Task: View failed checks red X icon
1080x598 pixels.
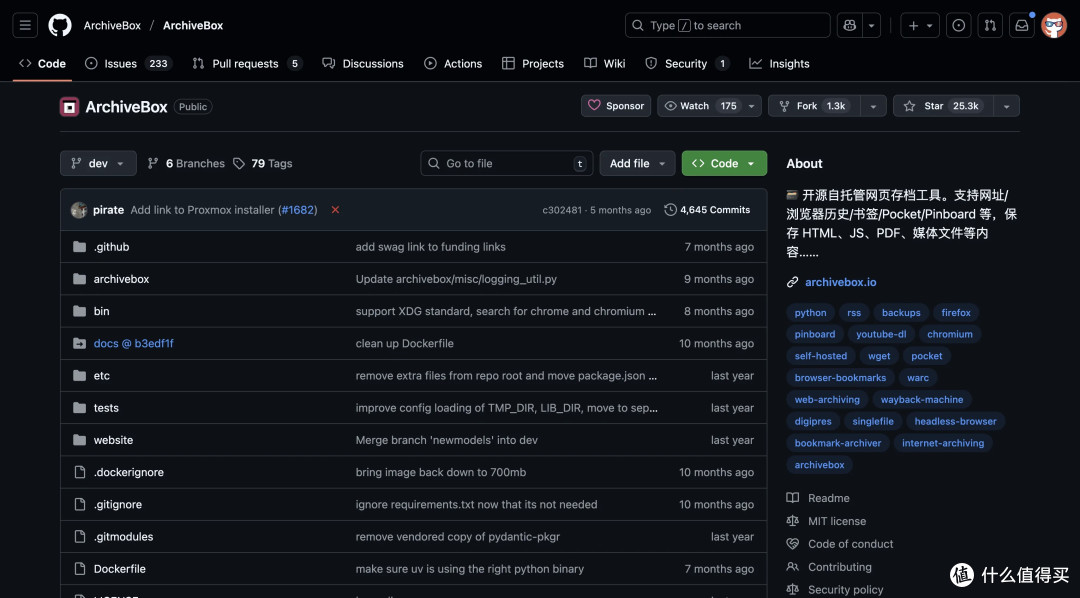Action: coord(335,209)
